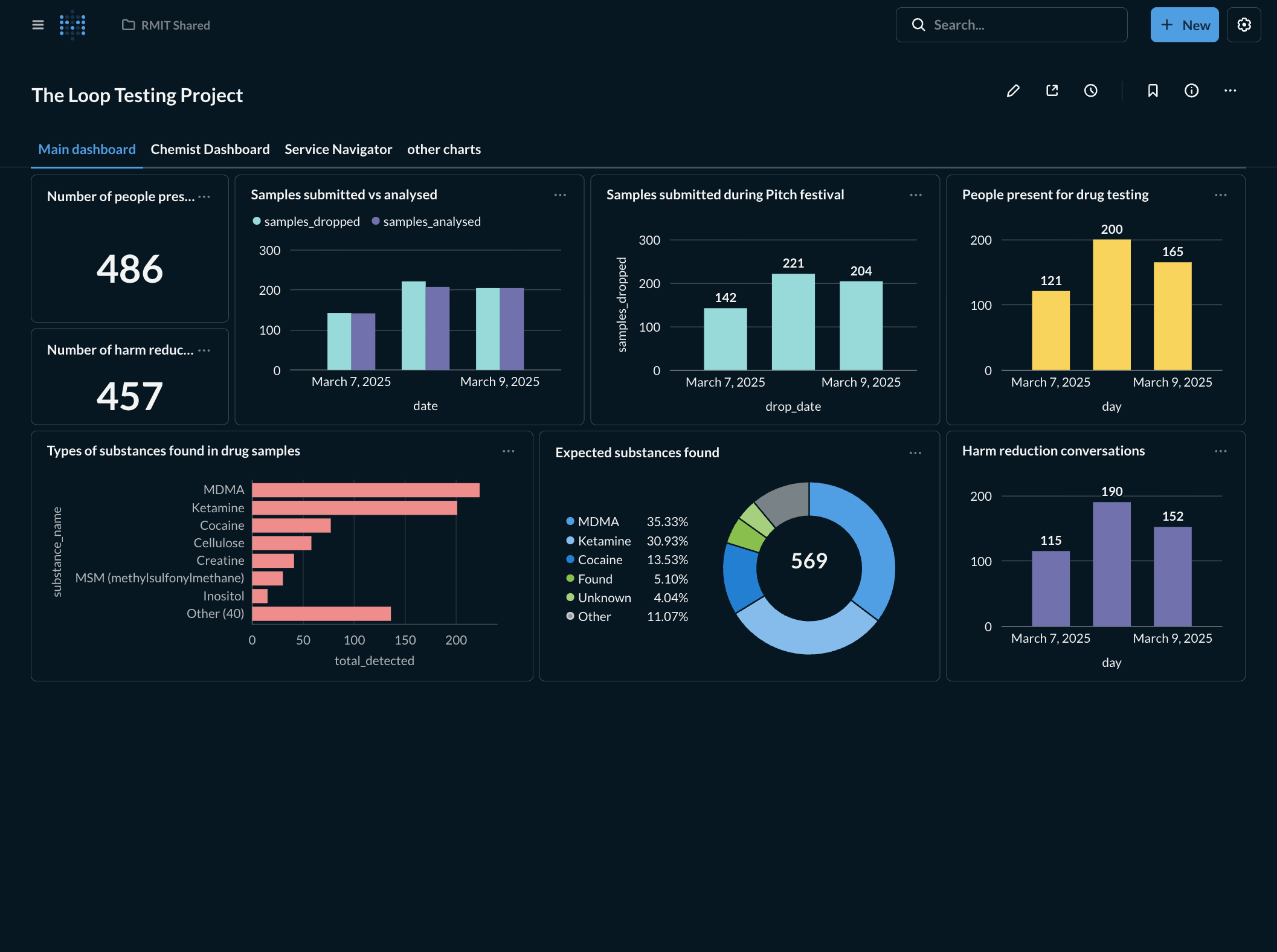Click the Metabase logo icon

[x=72, y=25]
